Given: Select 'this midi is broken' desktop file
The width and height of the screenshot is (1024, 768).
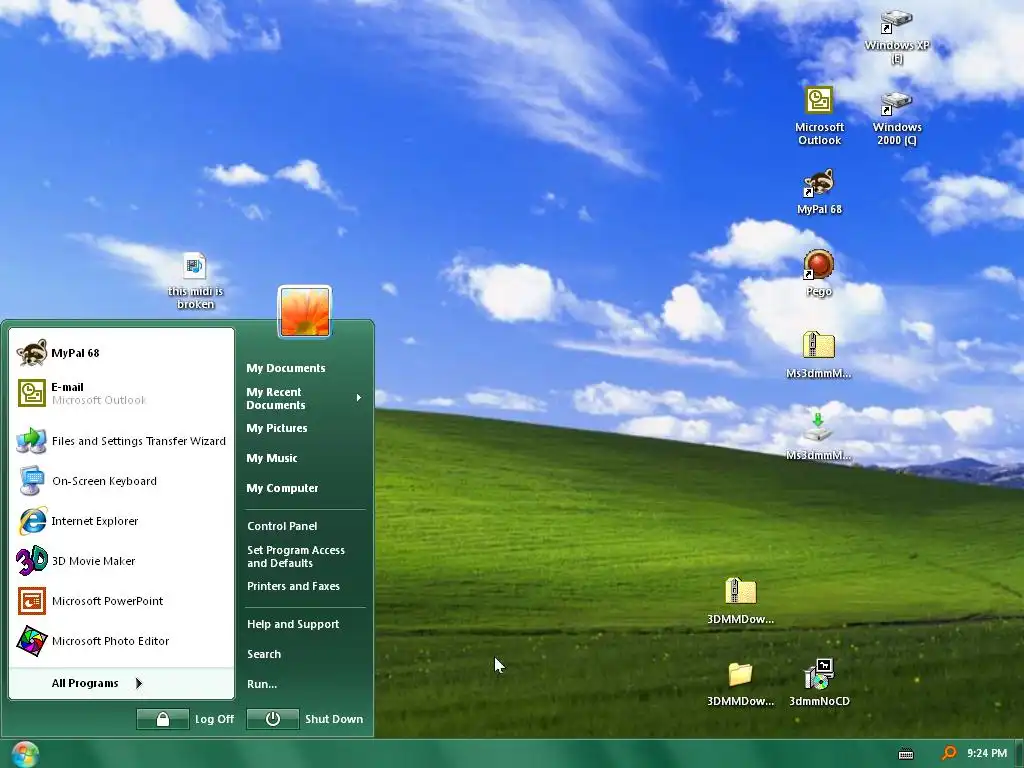Looking at the screenshot, I should [195, 280].
